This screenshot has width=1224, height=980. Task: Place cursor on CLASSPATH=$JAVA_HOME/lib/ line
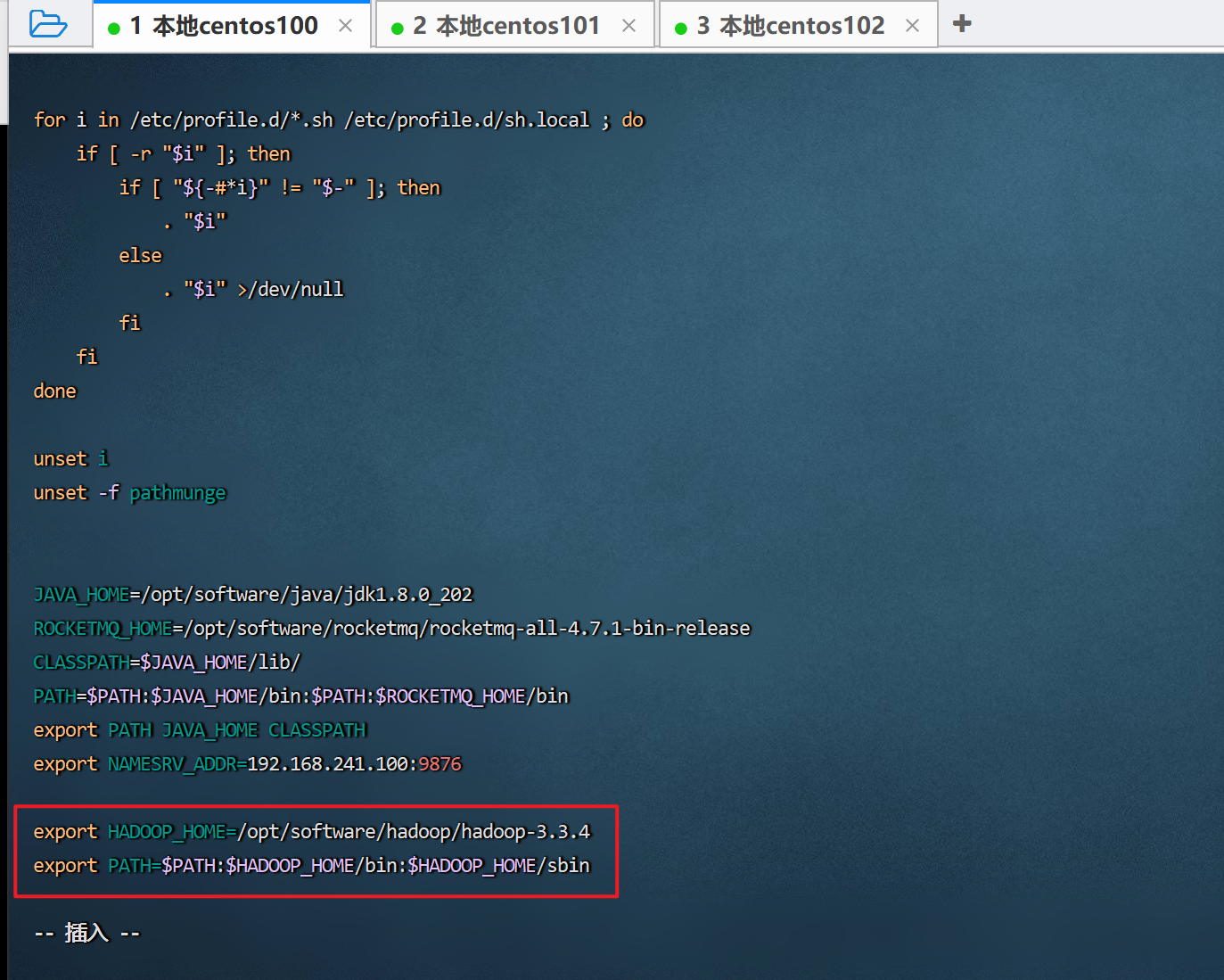(168, 663)
